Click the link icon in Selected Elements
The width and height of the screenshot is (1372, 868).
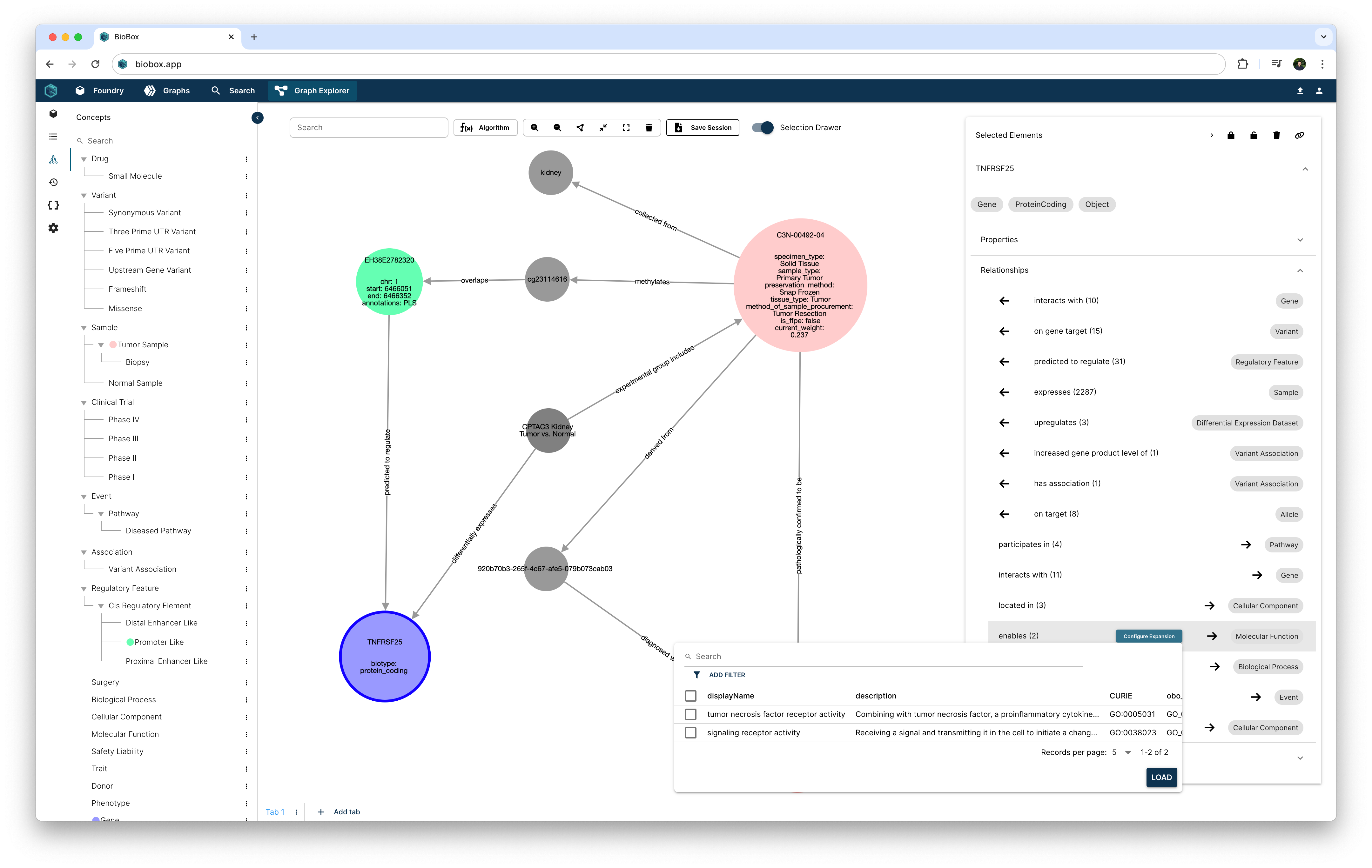click(1299, 135)
